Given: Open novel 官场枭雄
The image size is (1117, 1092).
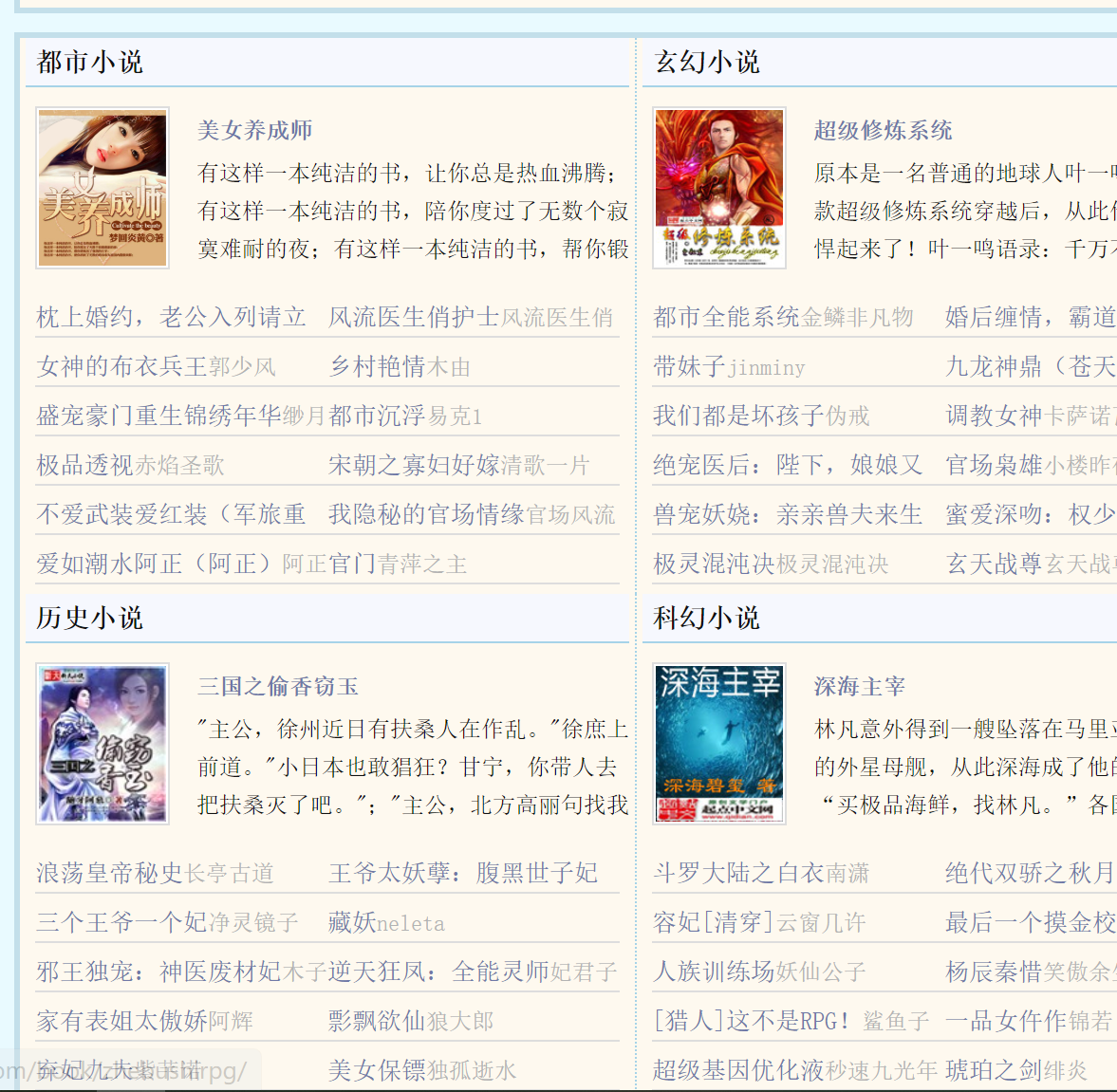Looking at the screenshot, I should tap(994, 465).
